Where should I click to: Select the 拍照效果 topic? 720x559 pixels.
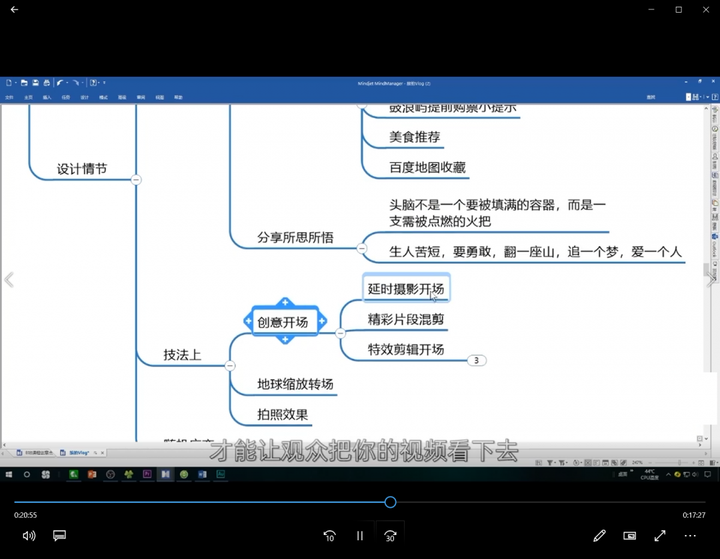(x=282, y=414)
